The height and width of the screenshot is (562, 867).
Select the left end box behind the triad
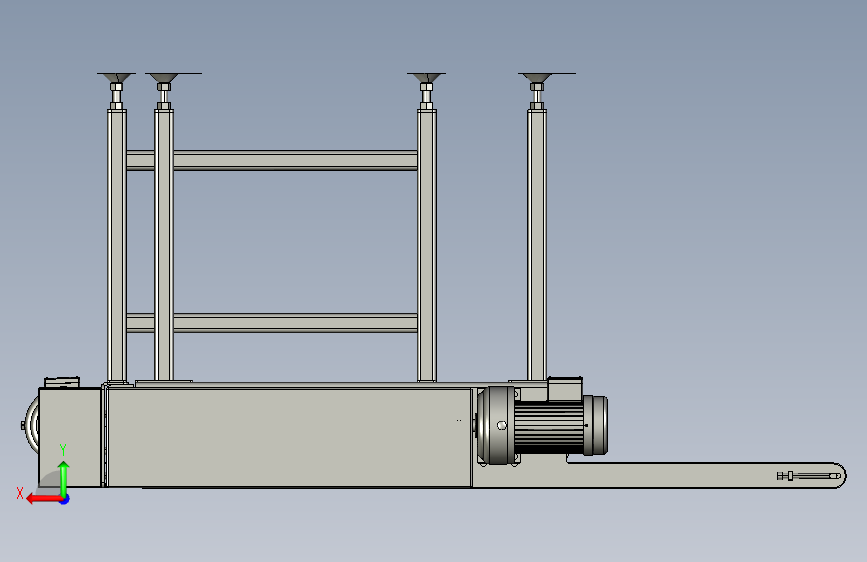tap(70, 437)
